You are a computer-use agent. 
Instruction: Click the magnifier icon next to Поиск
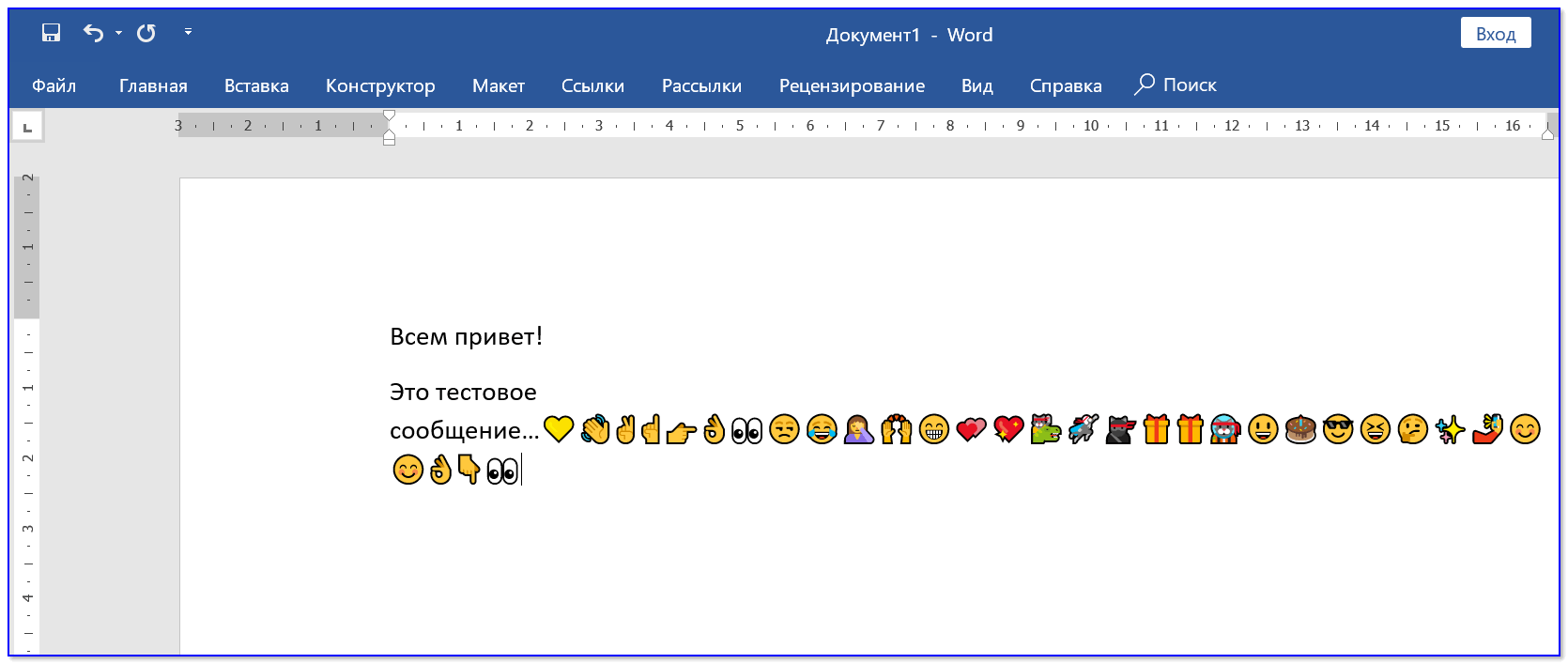point(1144,85)
